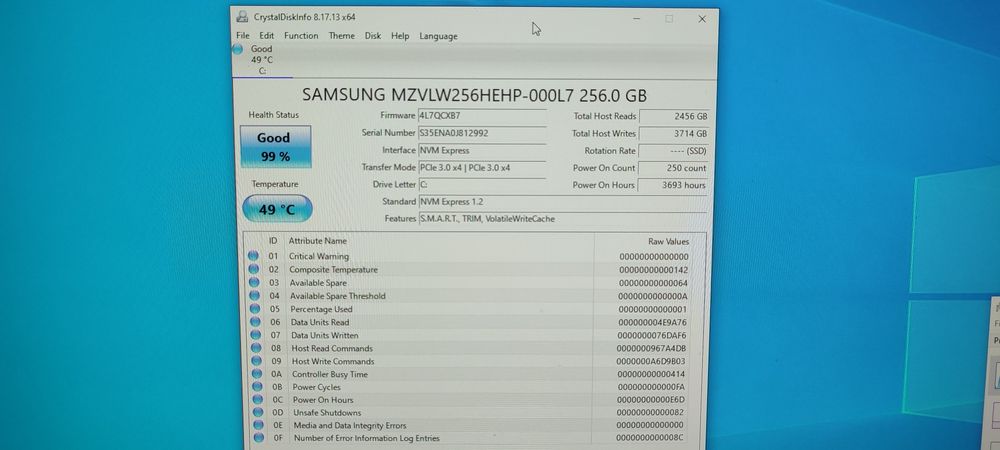Click the Drive Letter field C:
The height and width of the screenshot is (450, 1000).
(x=482, y=184)
